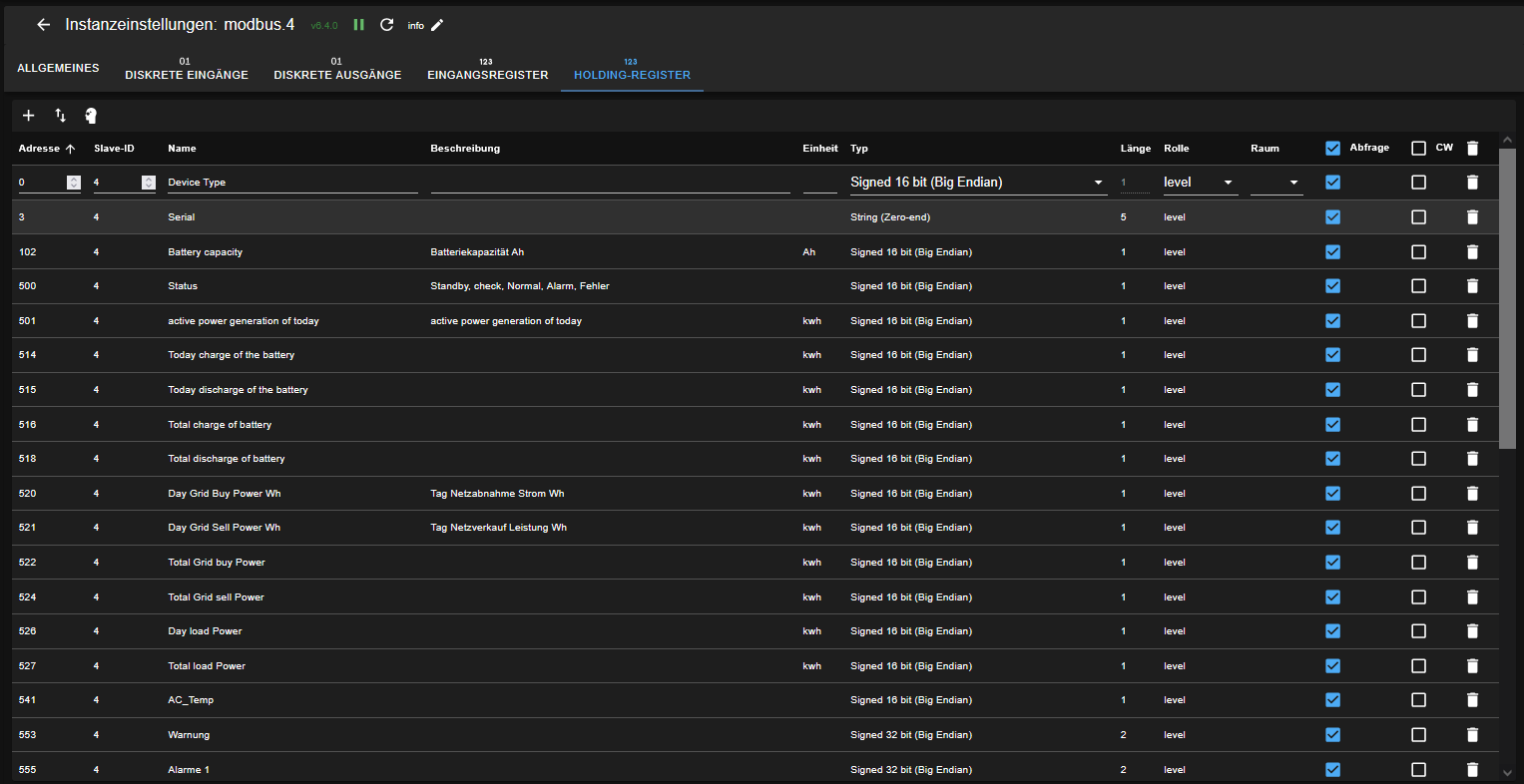Click the version v6.4.0 label
1524x784 pixels.
[324, 26]
